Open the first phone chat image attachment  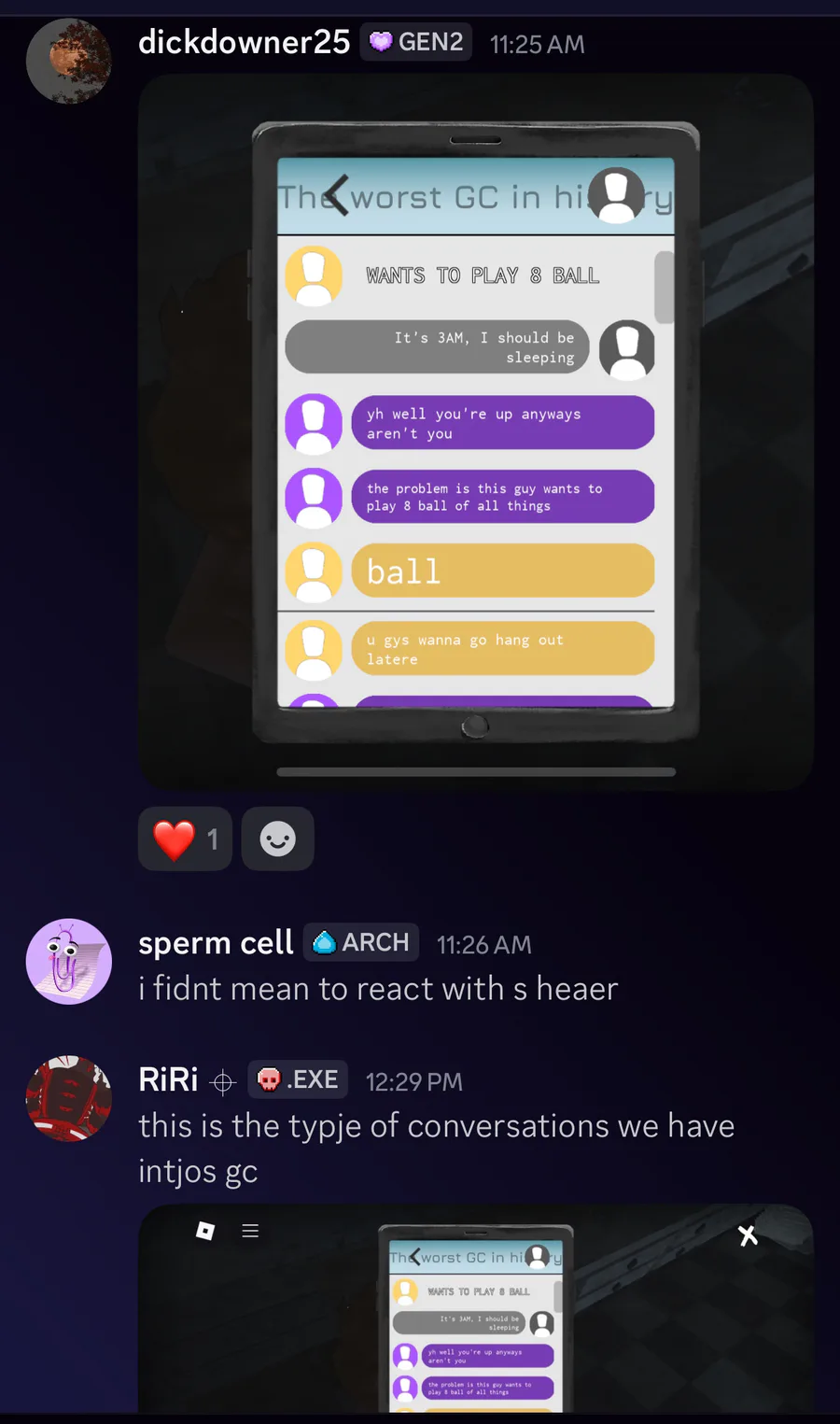(476, 432)
